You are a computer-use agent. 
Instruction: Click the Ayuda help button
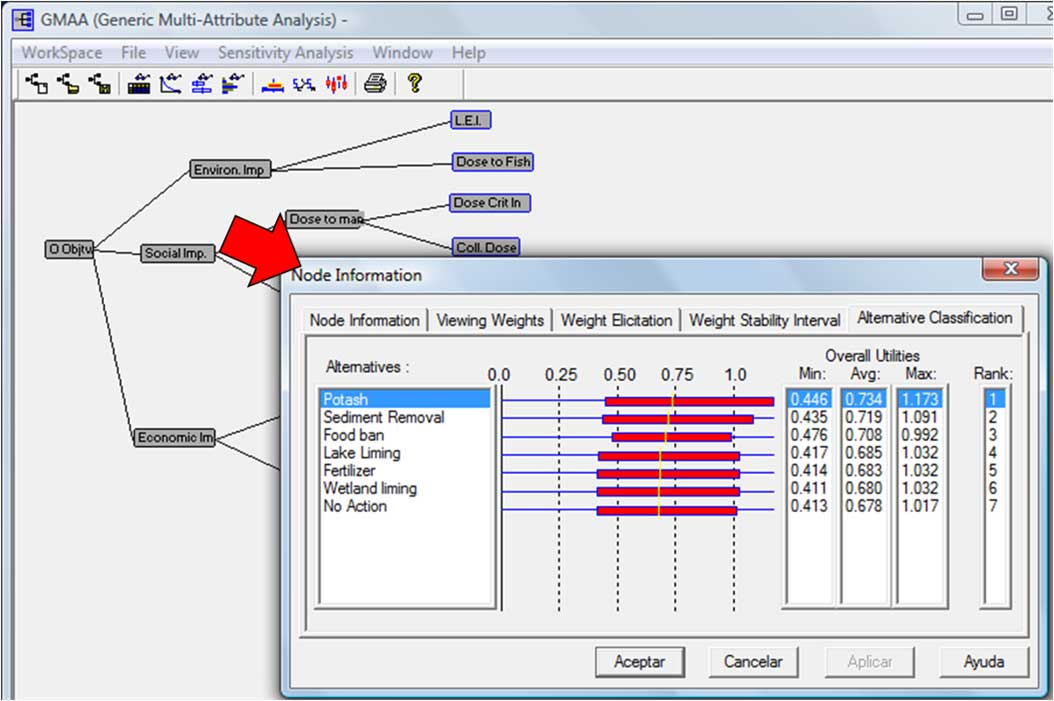click(983, 661)
